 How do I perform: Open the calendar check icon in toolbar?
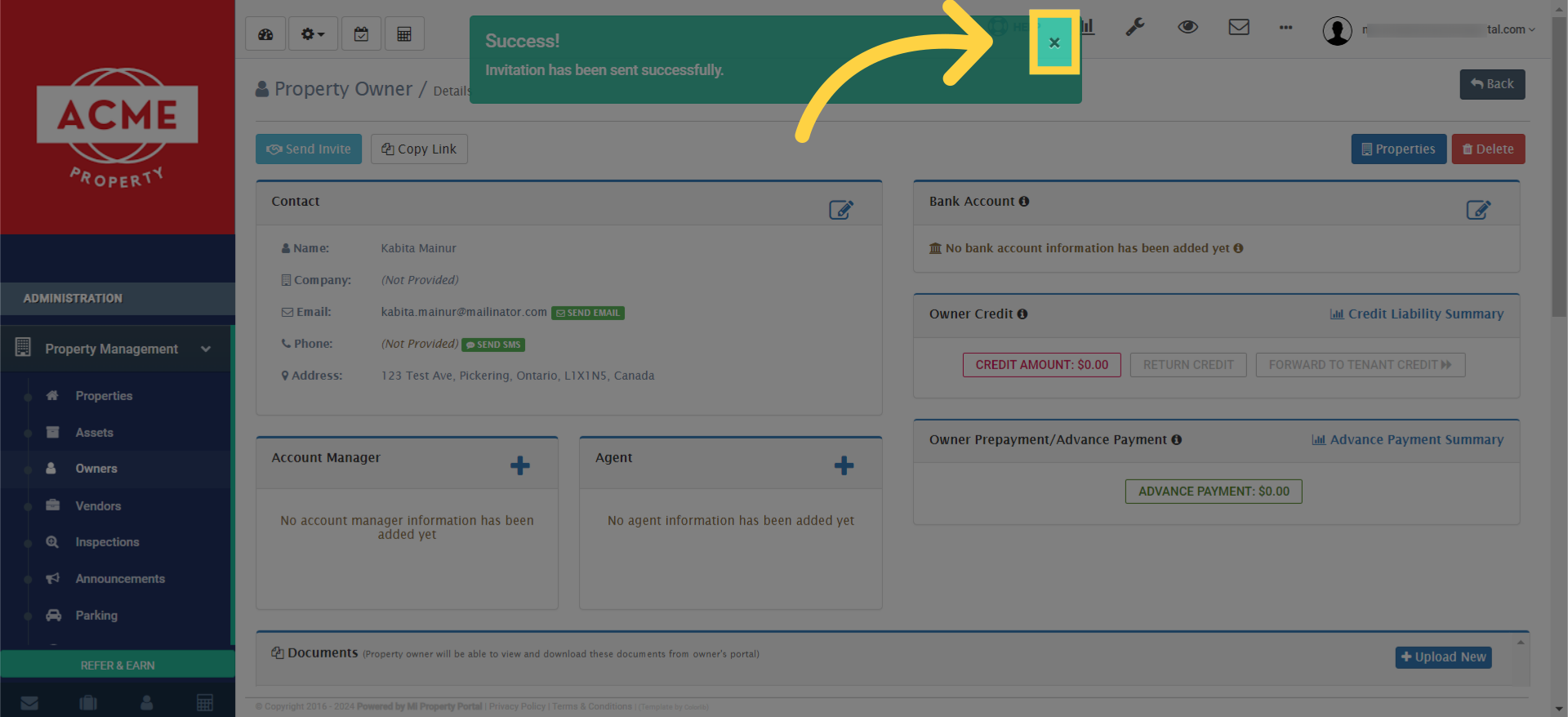[x=361, y=34]
